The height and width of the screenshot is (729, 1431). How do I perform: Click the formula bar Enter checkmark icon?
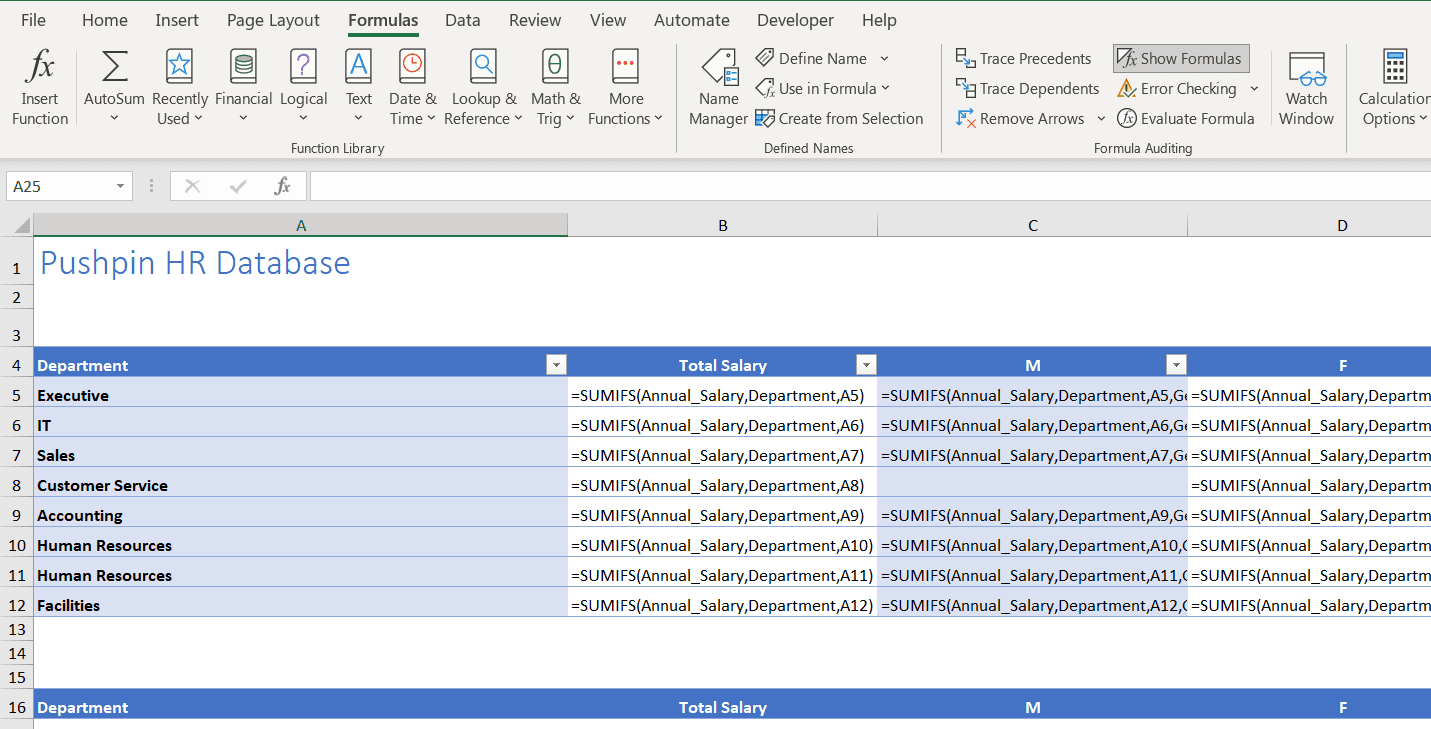click(238, 186)
